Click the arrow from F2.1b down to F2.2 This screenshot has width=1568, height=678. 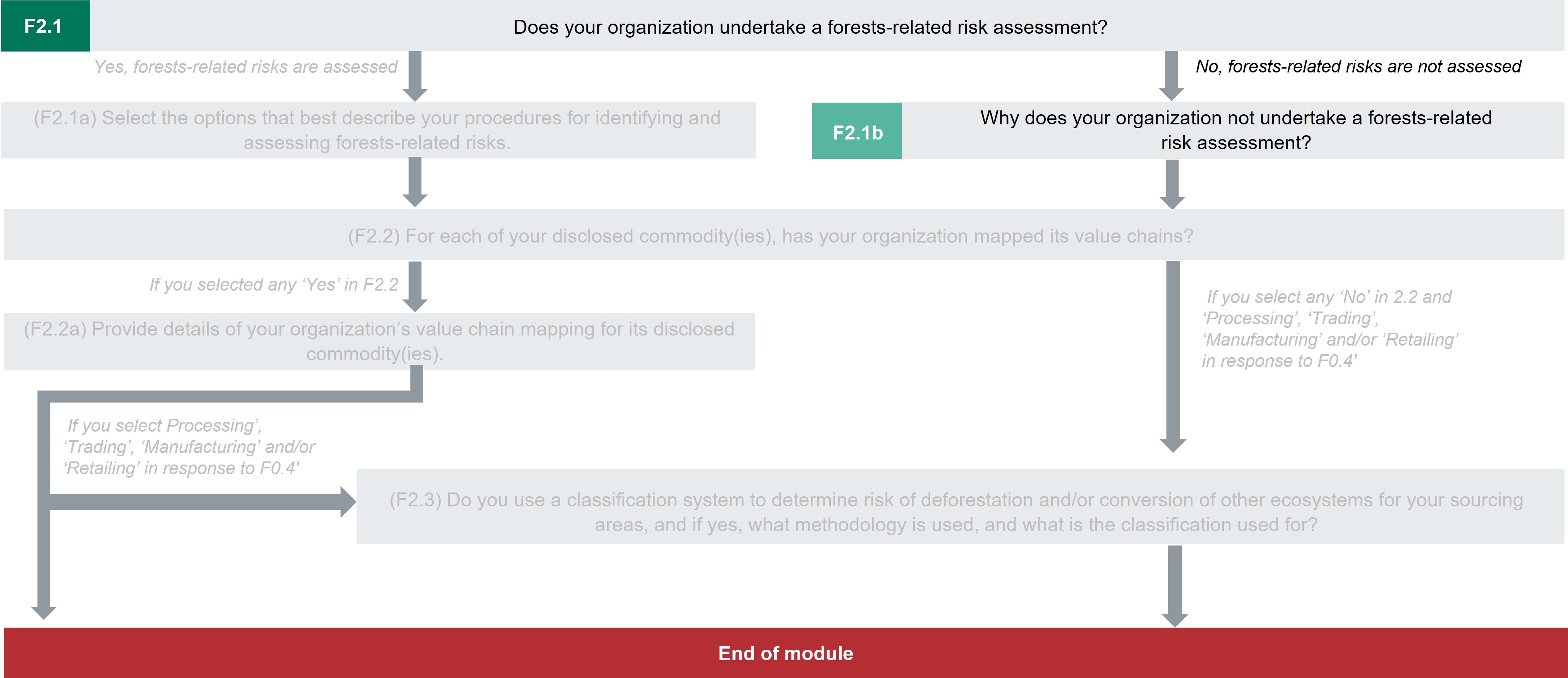coord(1172,184)
